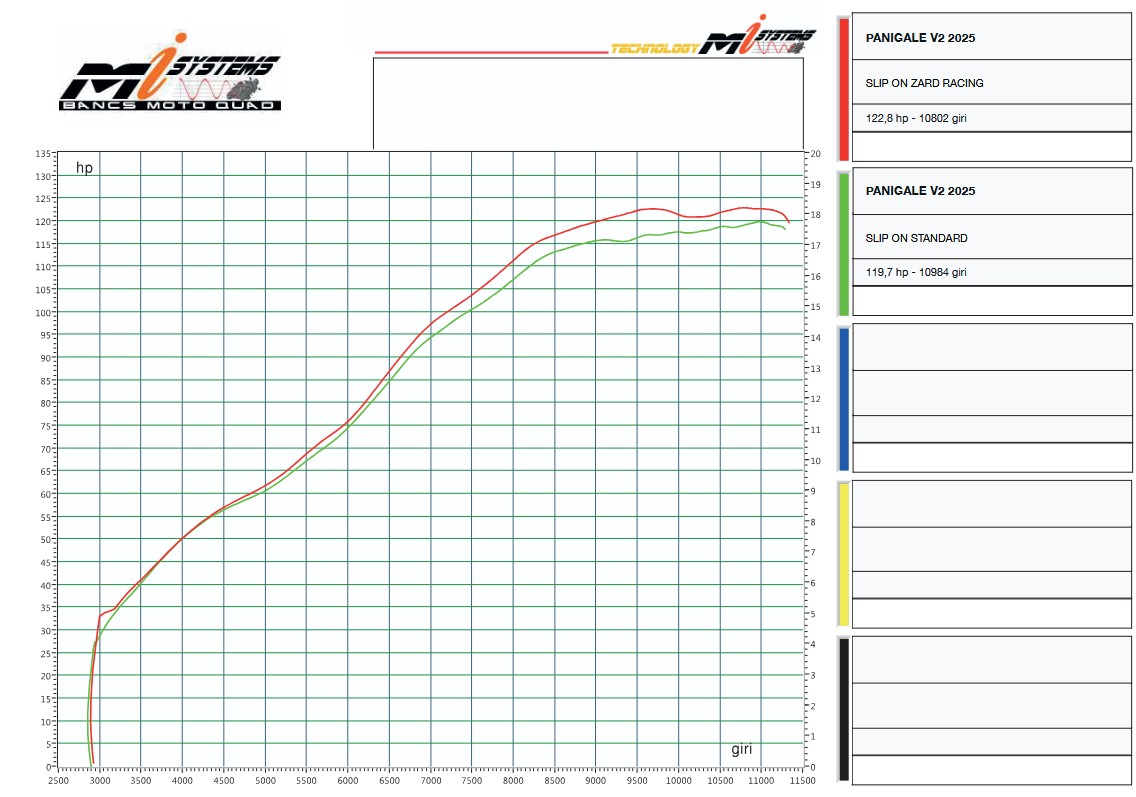Click the black color bar for fifth run

[x=843, y=709]
